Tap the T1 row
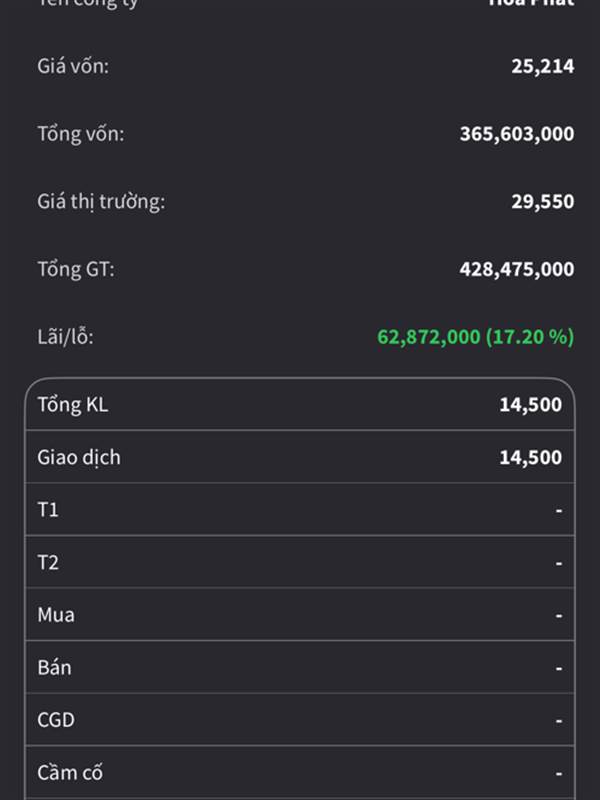 click(300, 510)
